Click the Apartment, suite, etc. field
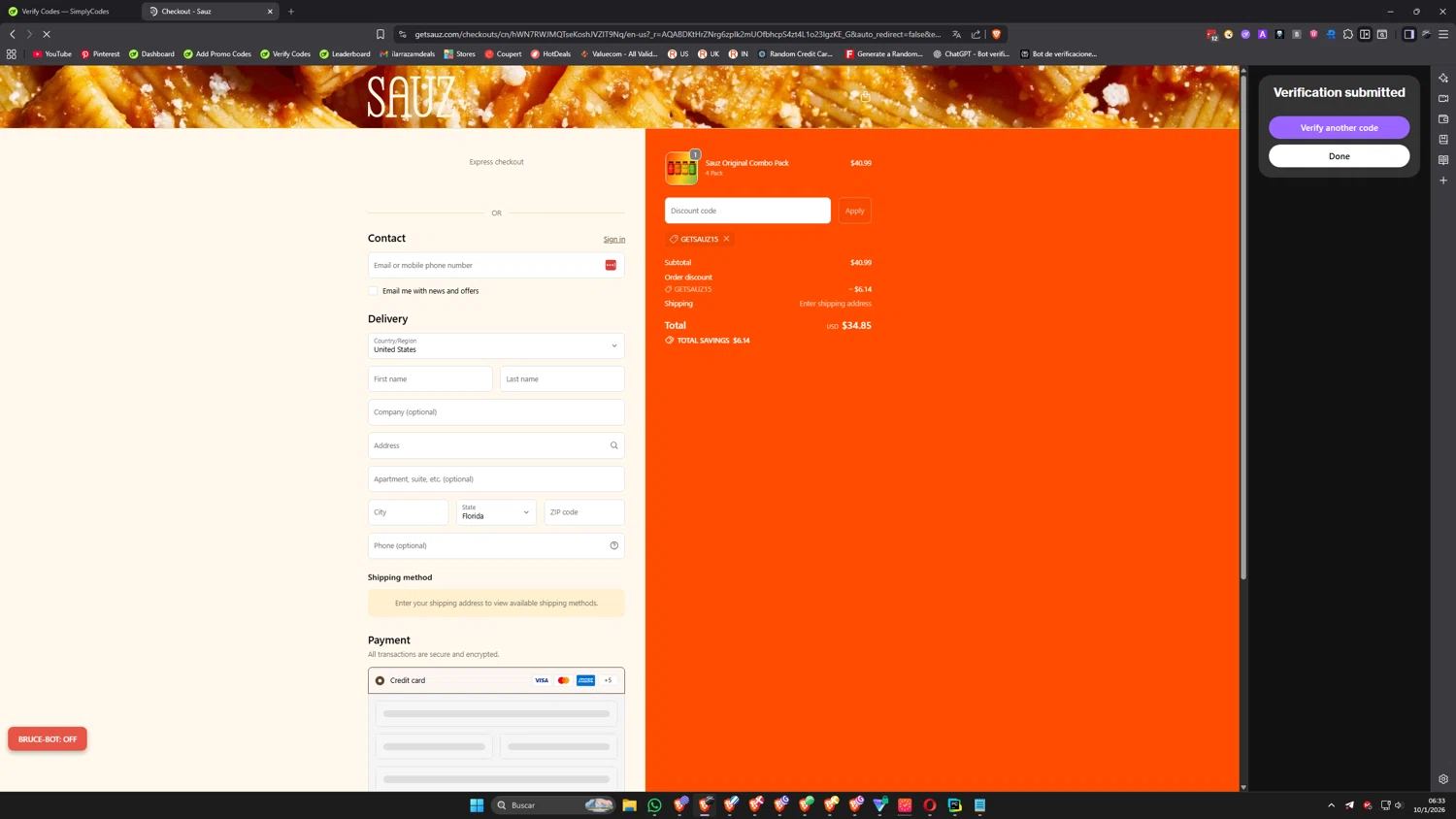 click(x=496, y=479)
